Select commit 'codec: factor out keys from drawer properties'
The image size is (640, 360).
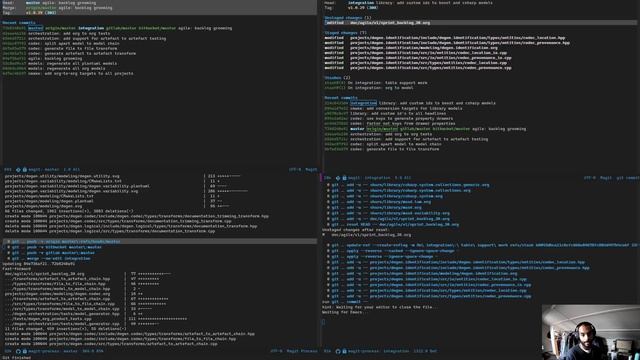tap(390, 123)
